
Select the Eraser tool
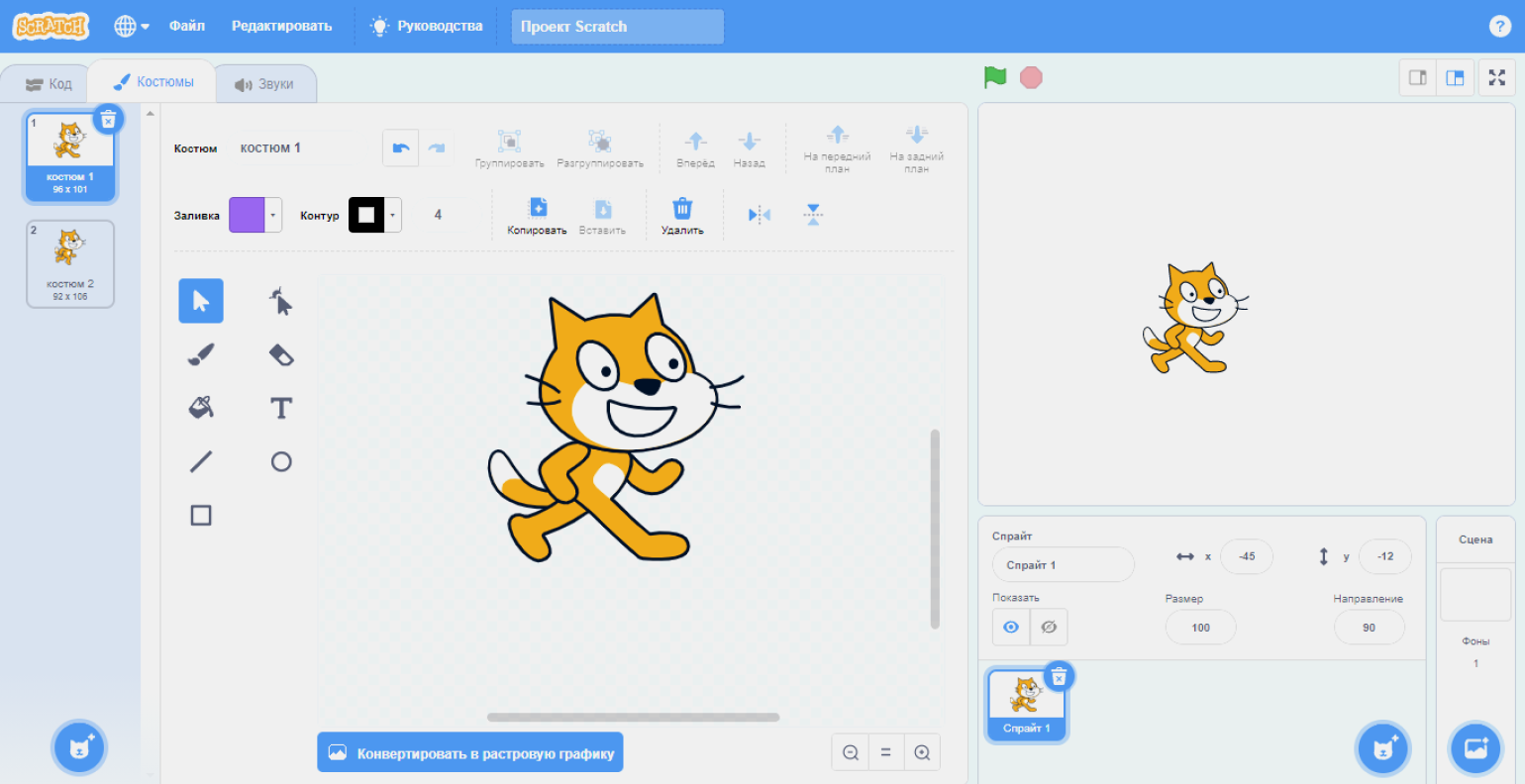pyautogui.click(x=281, y=354)
